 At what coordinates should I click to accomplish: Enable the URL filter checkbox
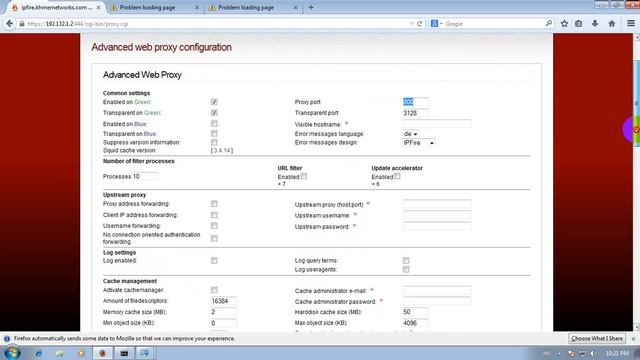[304, 176]
